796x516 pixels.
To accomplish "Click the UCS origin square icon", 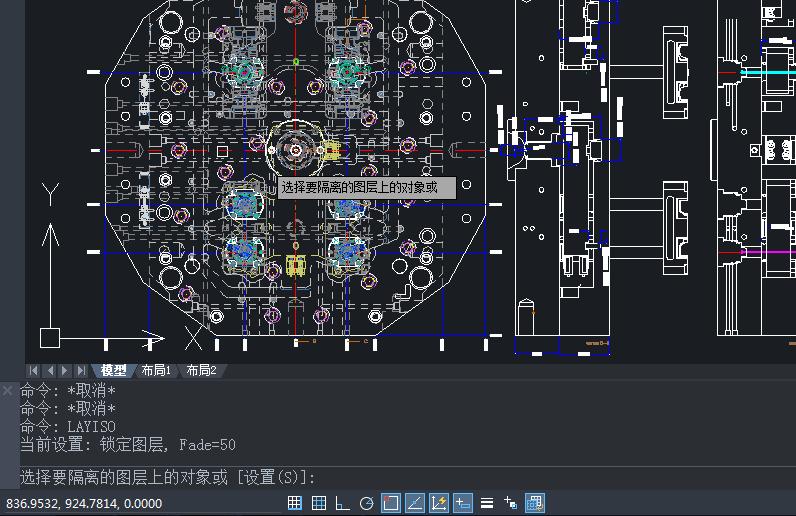I will 50,338.
